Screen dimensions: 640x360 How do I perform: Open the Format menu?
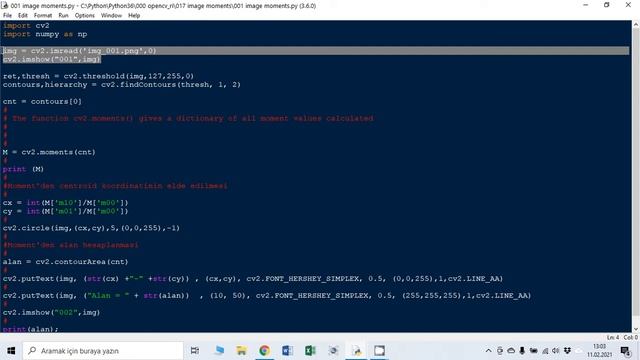pos(43,16)
